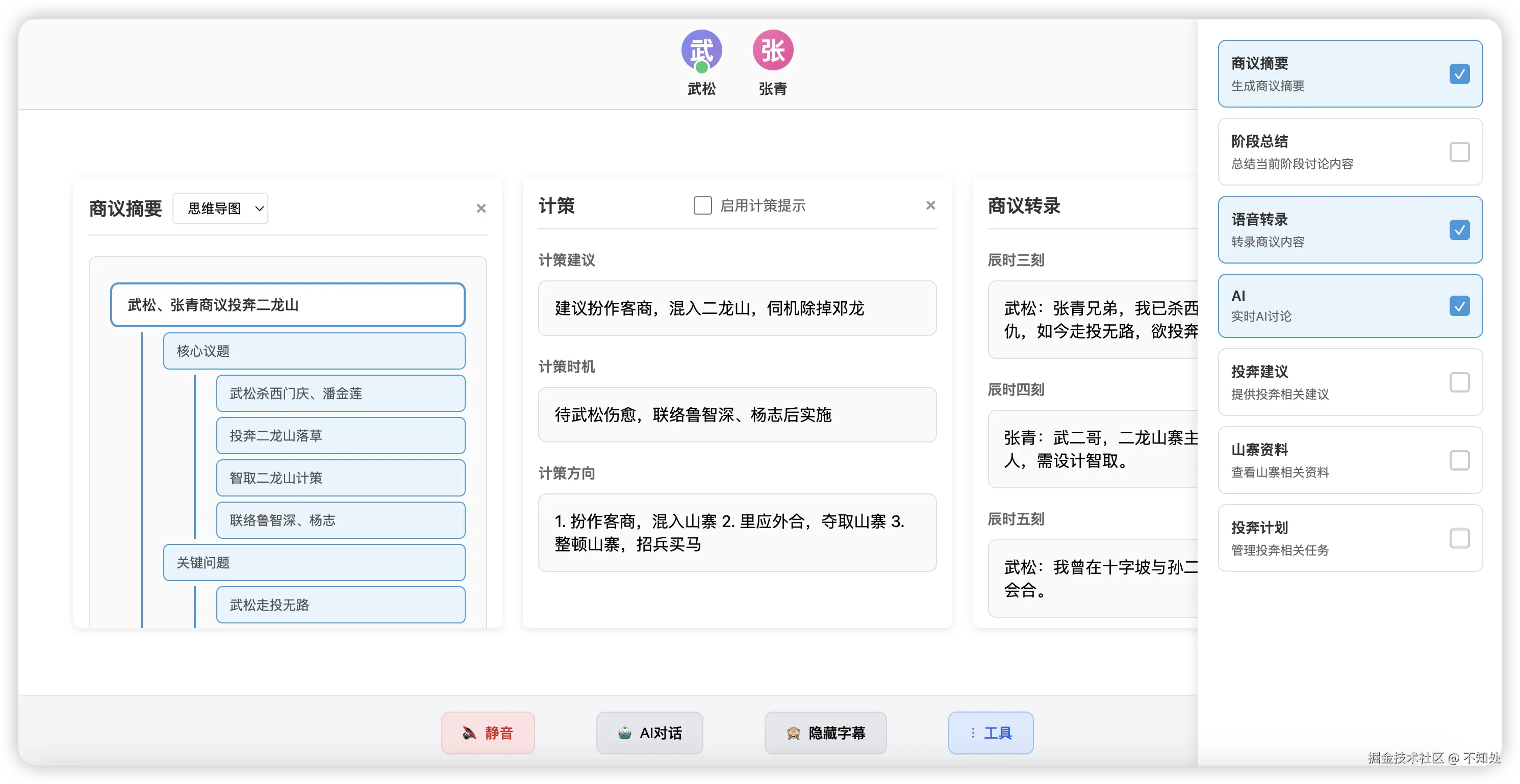The width and height of the screenshot is (1520, 784).
Task: Select the 核心议题 mind map node
Action: [314, 351]
